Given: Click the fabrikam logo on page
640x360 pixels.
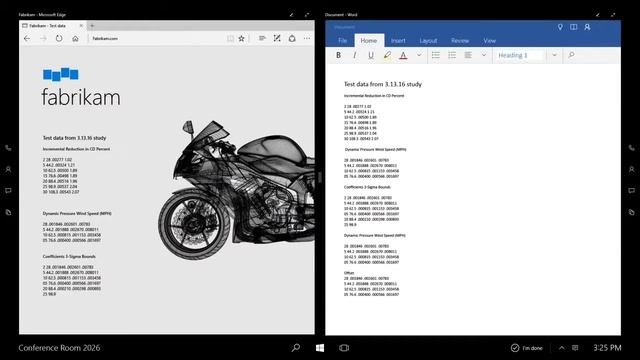Looking at the screenshot, I should [81, 87].
